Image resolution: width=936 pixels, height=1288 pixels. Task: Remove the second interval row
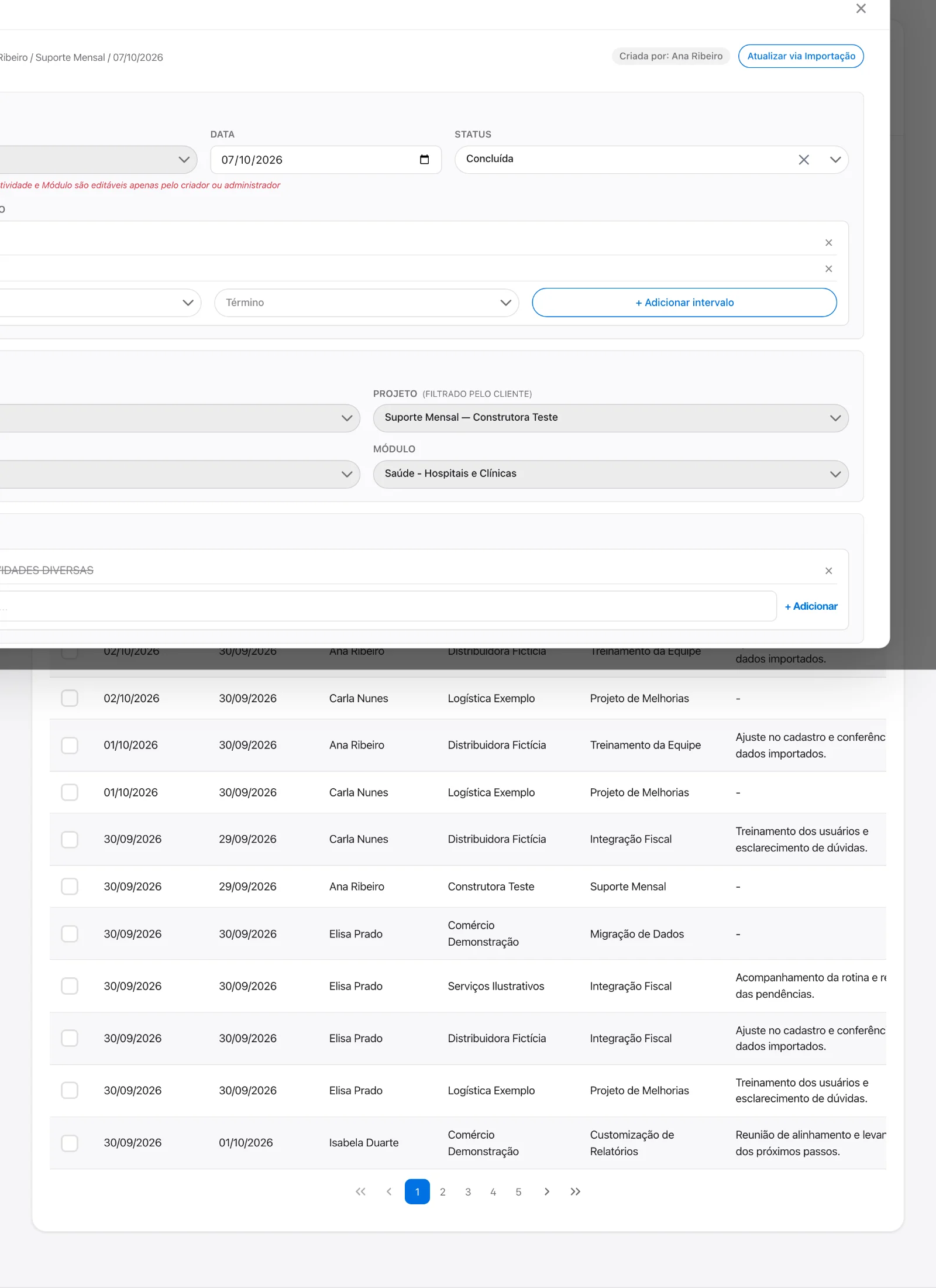click(828, 269)
